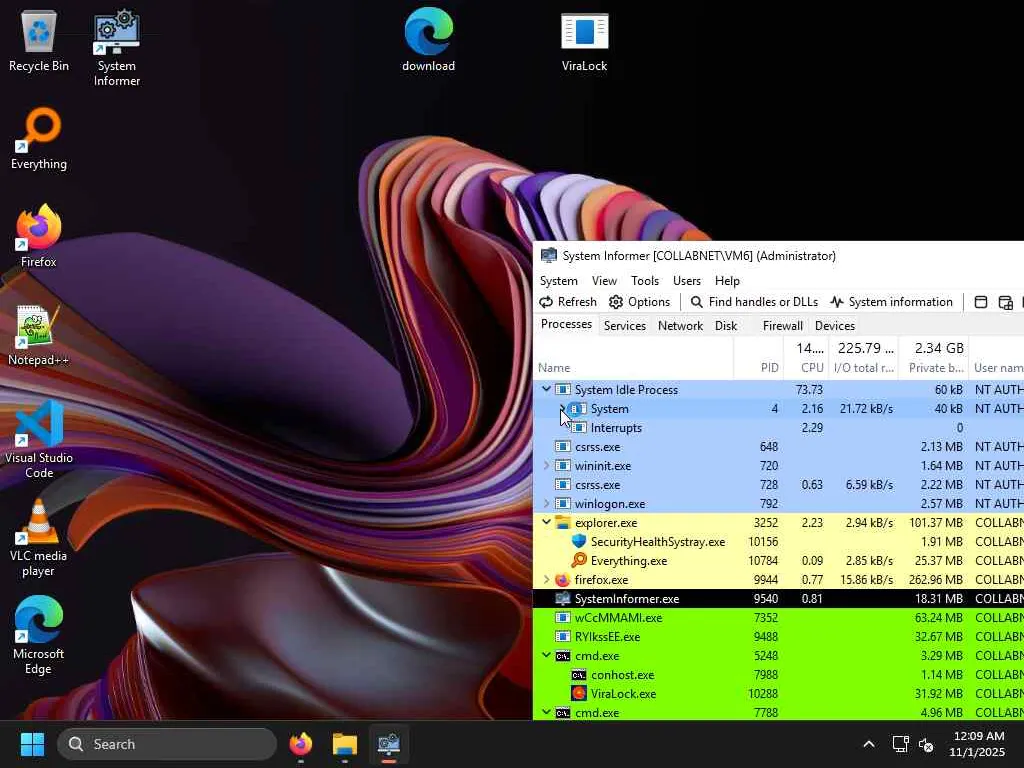Image resolution: width=1024 pixels, height=768 pixels.
Task: Open Notepad++ desktop shortcut
Action: point(38,337)
